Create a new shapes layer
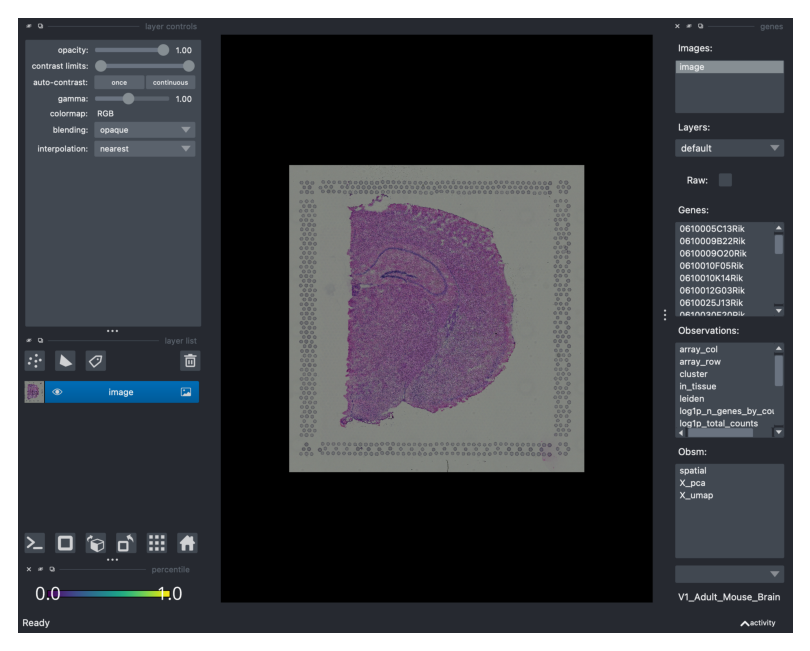The image size is (810, 651). coord(65,361)
